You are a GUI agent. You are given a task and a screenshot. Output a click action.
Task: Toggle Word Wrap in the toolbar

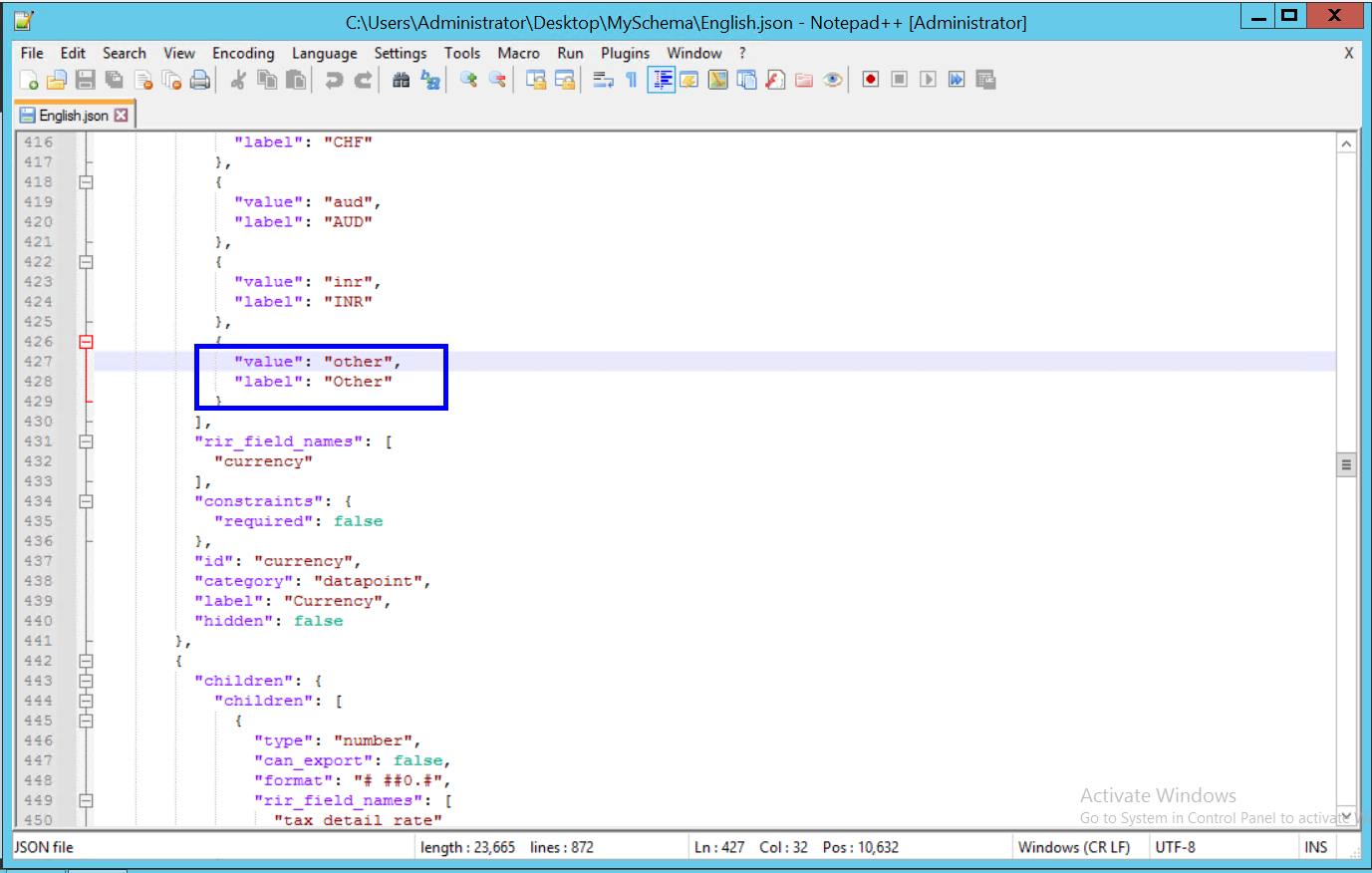(x=603, y=81)
